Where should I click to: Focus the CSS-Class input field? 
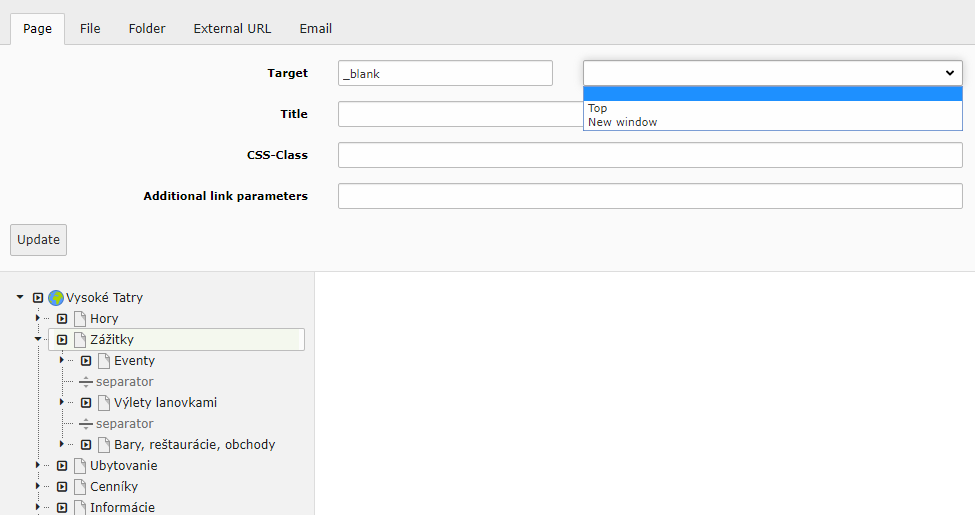click(650, 155)
